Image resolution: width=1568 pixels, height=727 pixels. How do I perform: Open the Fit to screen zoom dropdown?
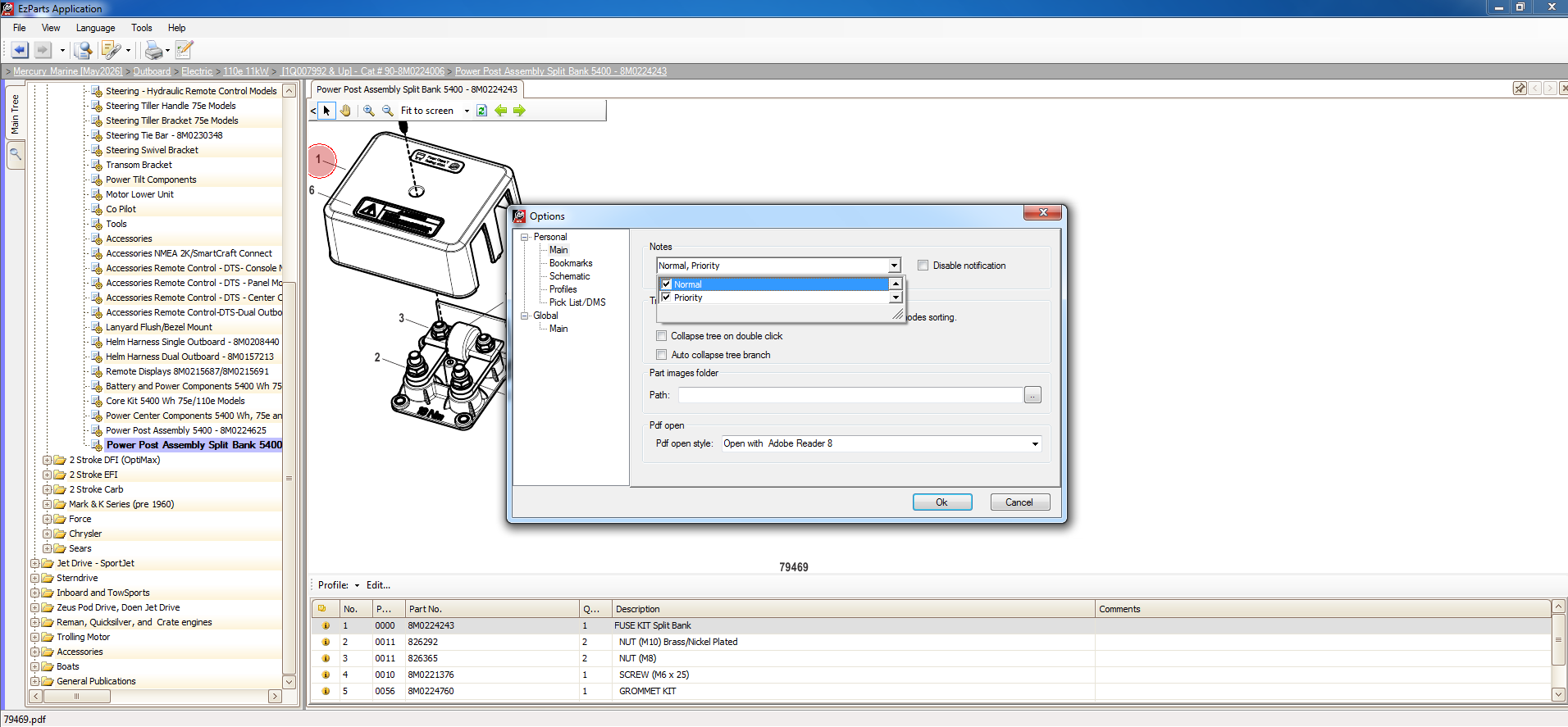pyautogui.click(x=467, y=111)
